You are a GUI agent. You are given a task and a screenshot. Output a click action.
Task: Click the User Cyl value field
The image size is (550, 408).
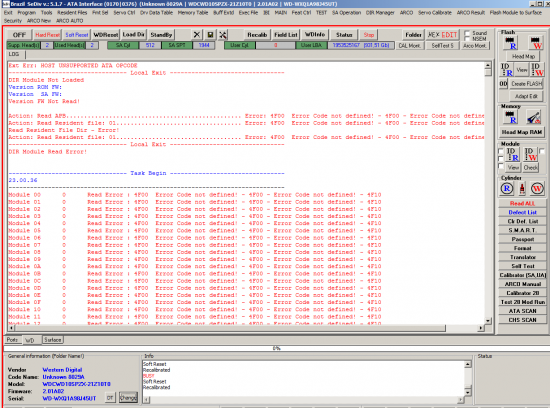[275, 45]
